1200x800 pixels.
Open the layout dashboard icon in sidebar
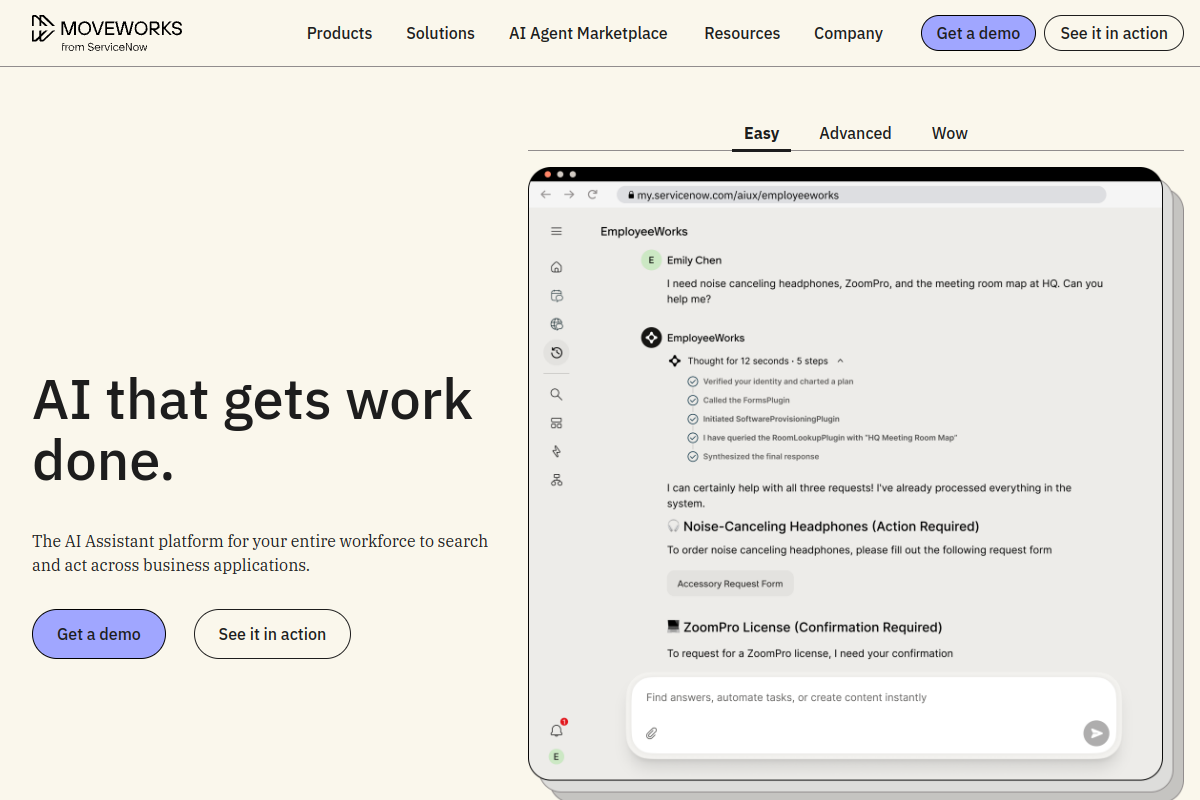[557, 423]
